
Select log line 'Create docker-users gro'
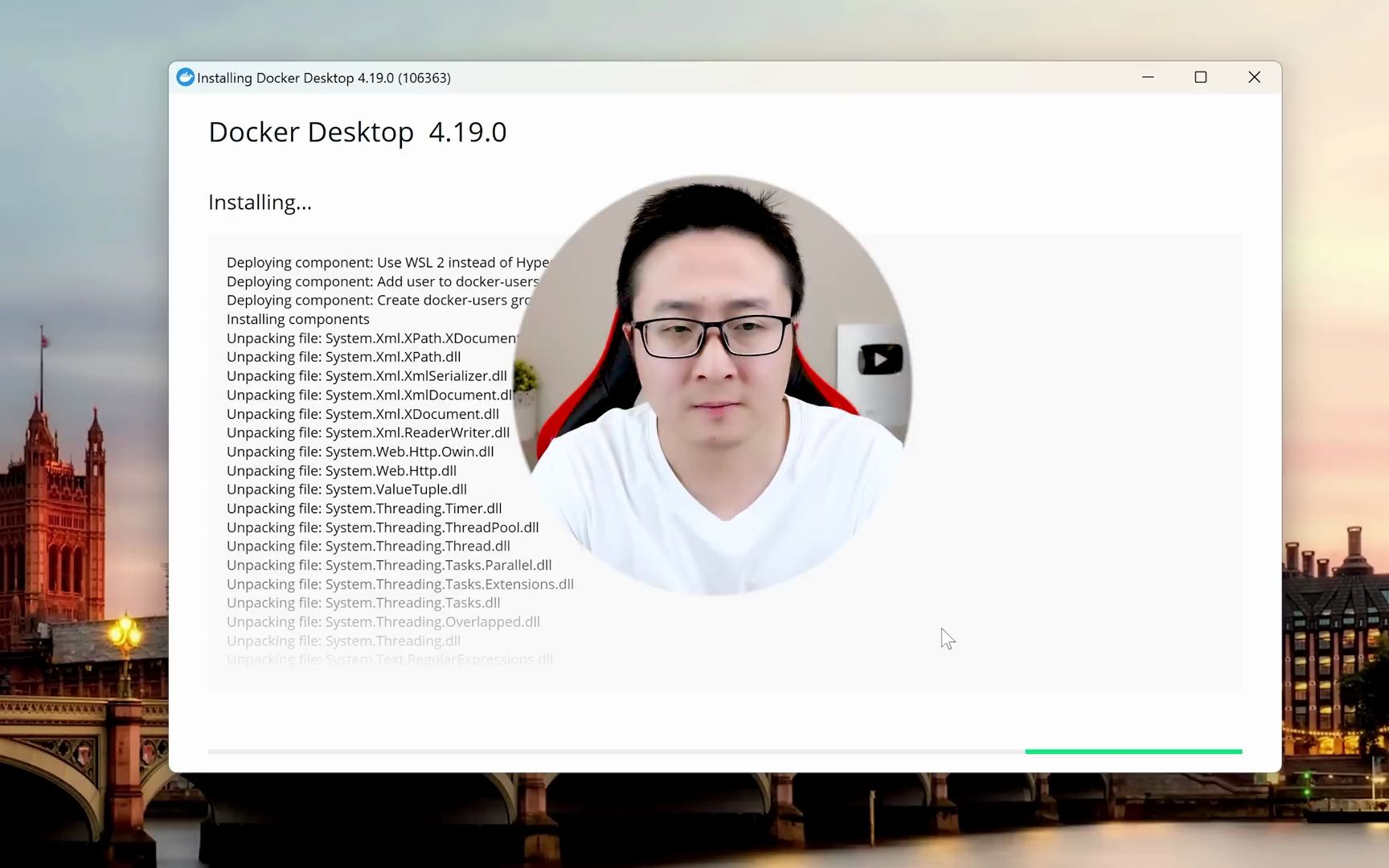coord(379,301)
